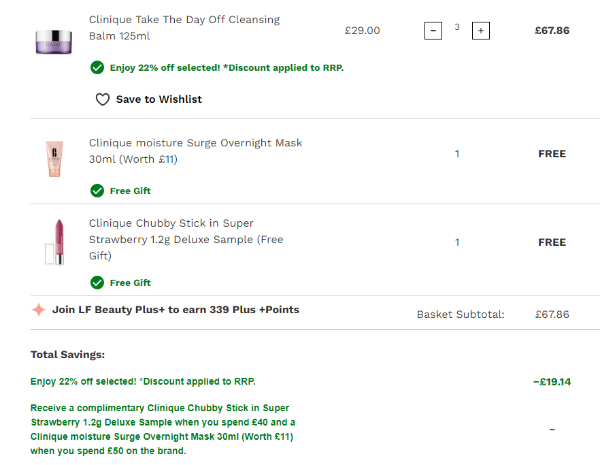This screenshot has width=600, height=465.
Task: Click the −£19.14 savings amount
Action: pyautogui.click(x=551, y=381)
